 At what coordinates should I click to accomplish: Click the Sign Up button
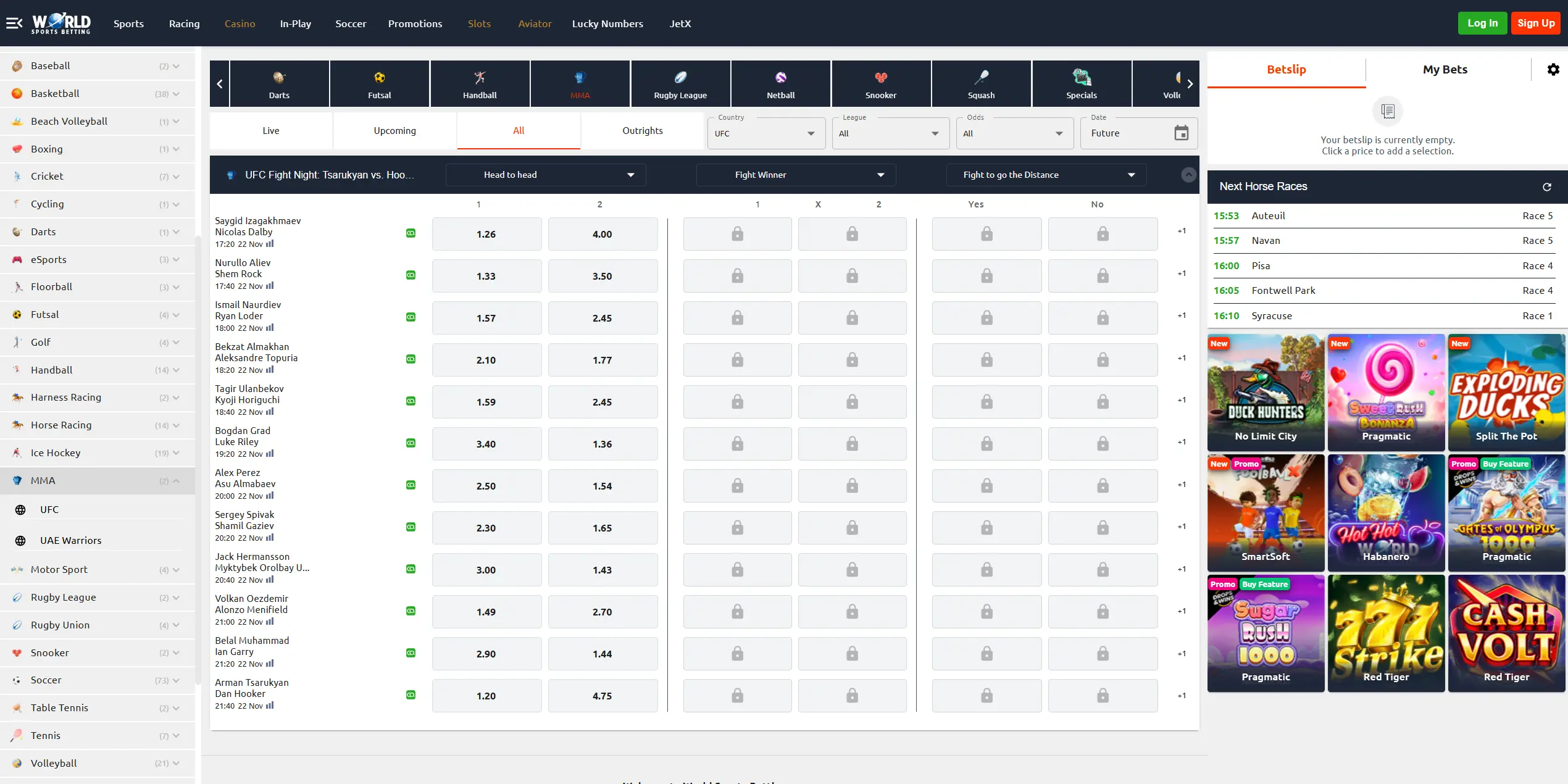(x=1537, y=23)
